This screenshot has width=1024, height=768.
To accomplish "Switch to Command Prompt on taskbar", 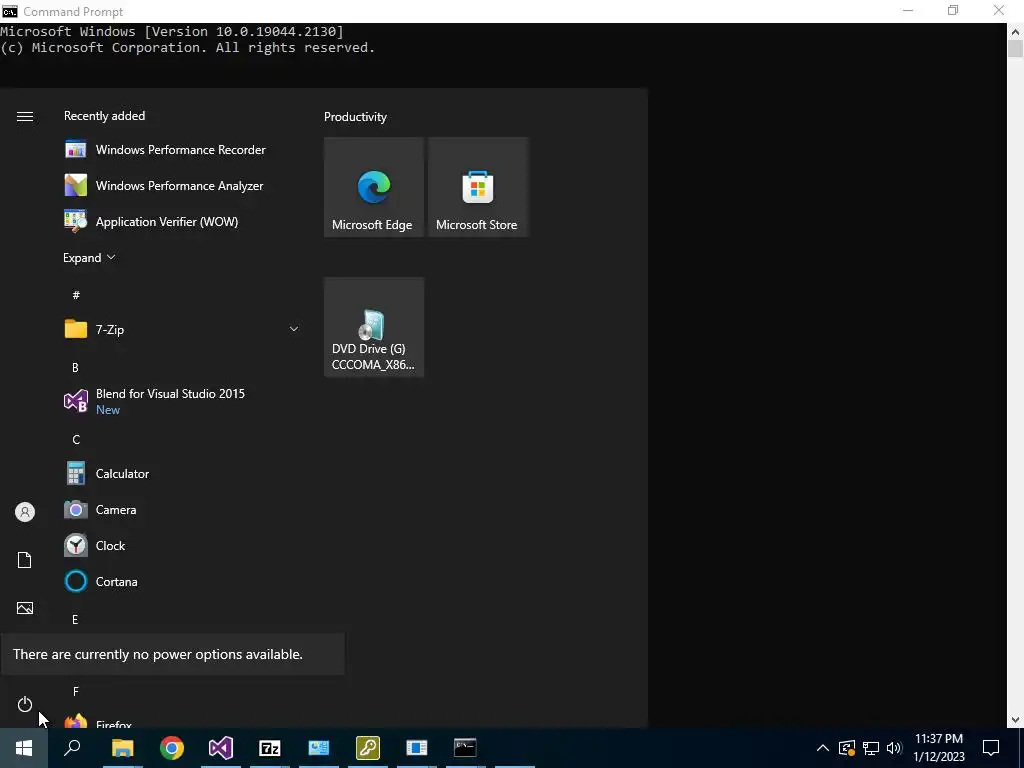I will pyautogui.click(x=465, y=748).
